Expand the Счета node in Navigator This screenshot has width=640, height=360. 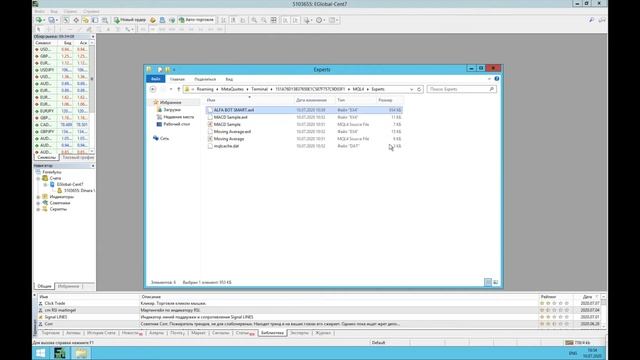click(x=38, y=178)
